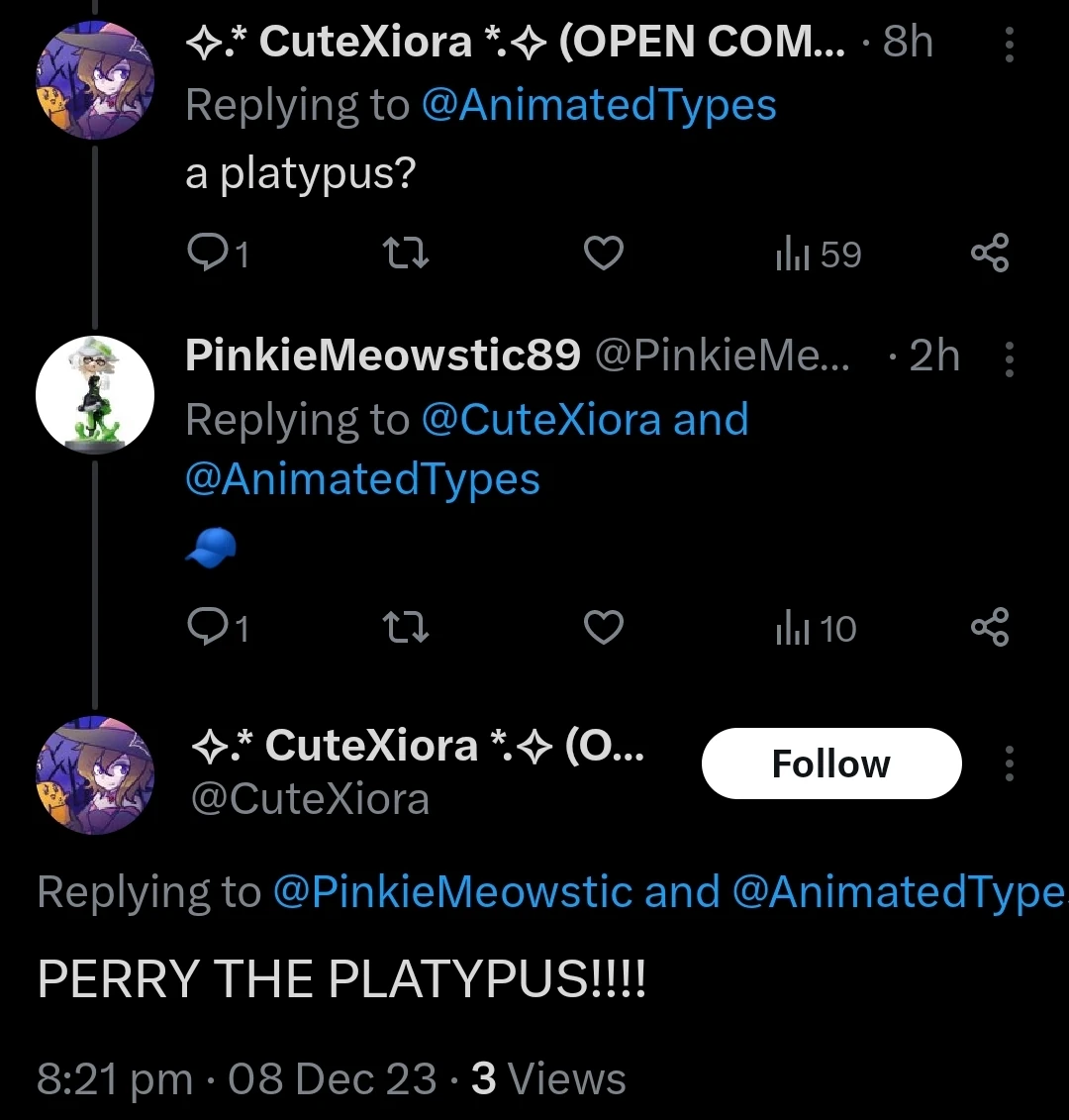Retweet the 'a platypus?' reply
The image size is (1069, 1120).
pos(404,253)
